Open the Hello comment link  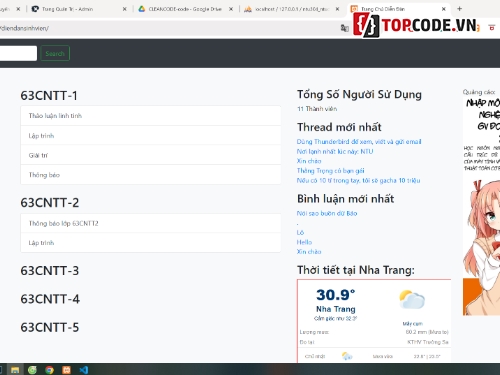click(304, 242)
